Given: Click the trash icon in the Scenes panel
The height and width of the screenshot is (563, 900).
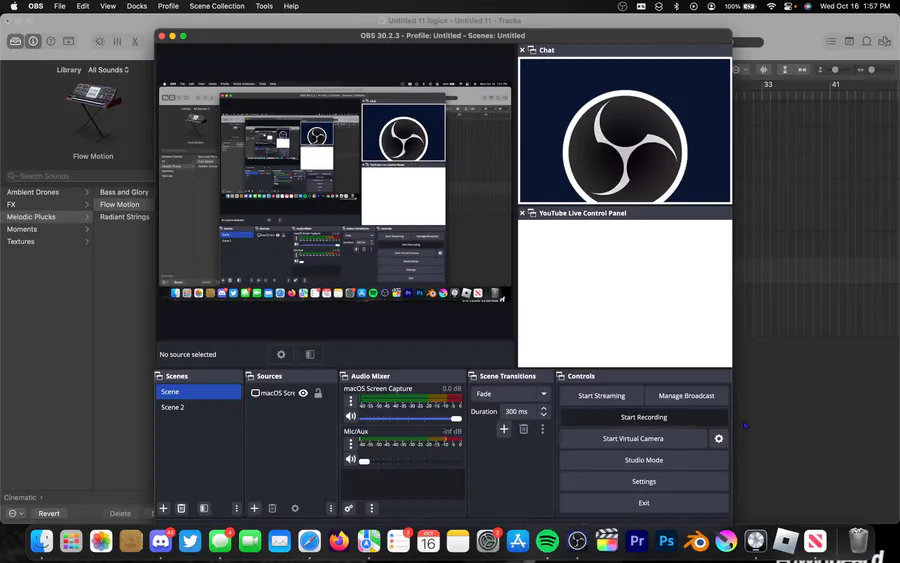Looking at the screenshot, I should 181,508.
